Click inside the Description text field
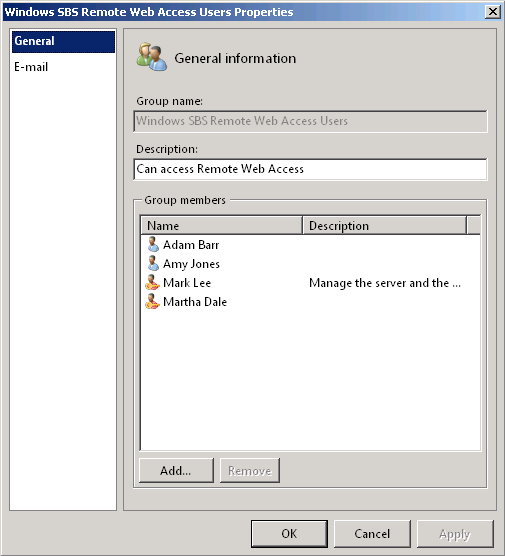This screenshot has height=556, width=505. [x=310, y=169]
